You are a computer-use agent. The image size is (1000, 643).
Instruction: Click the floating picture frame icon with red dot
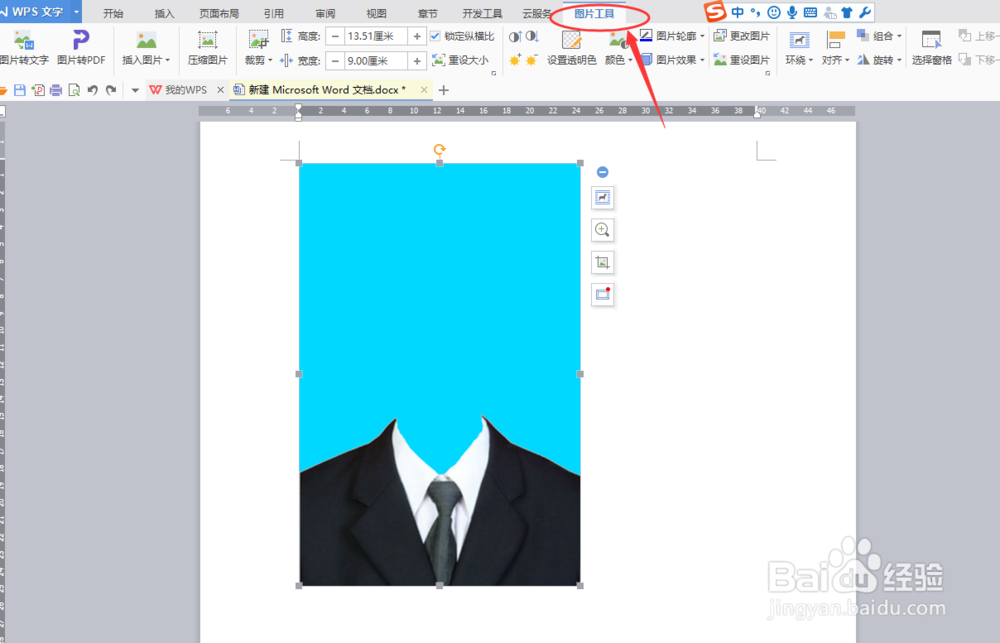pyautogui.click(x=603, y=295)
